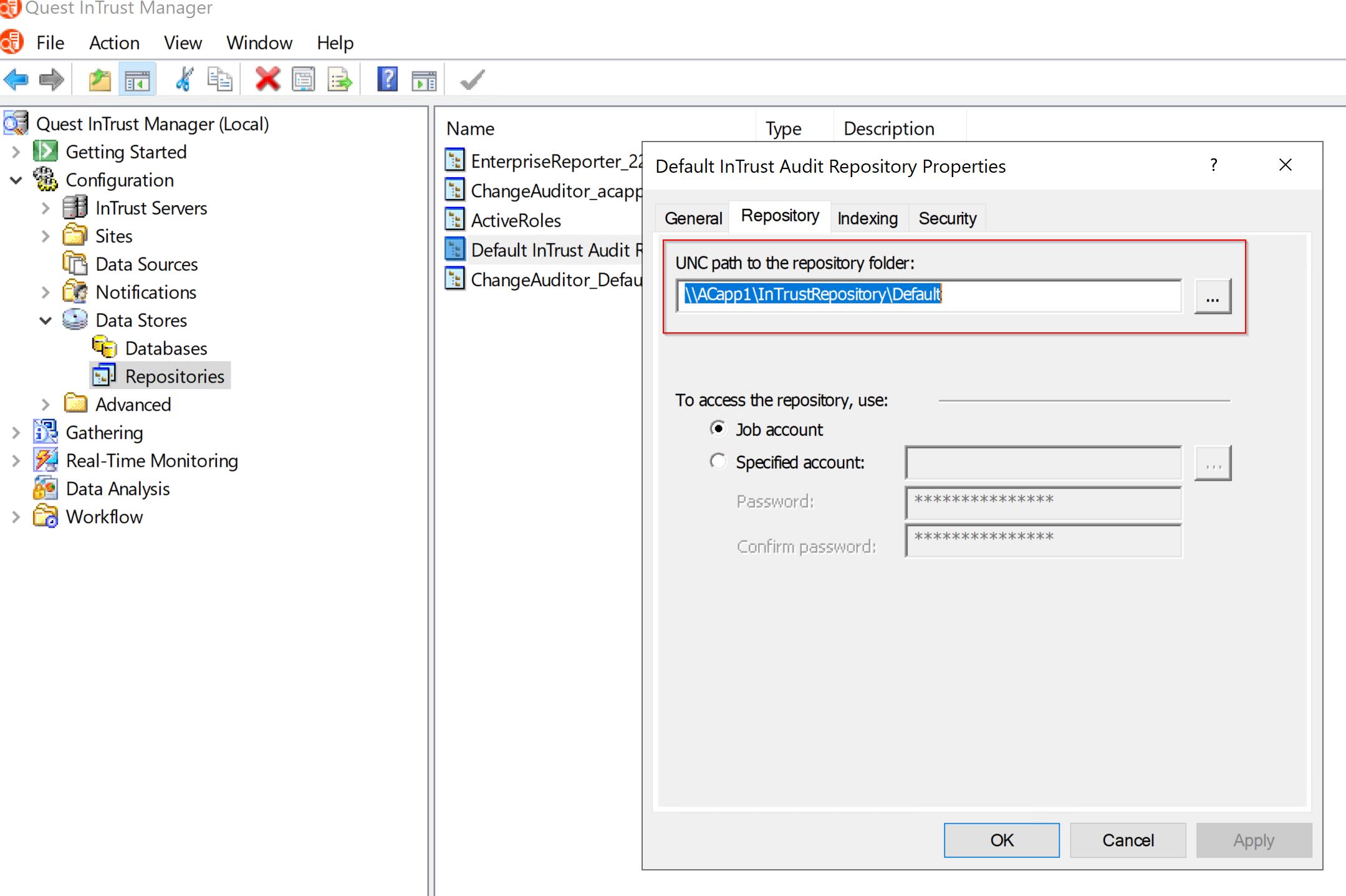The height and width of the screenshot is (896, 1346).
Task: Click the Up one level folder icon
Action: [x=100, y=80]
